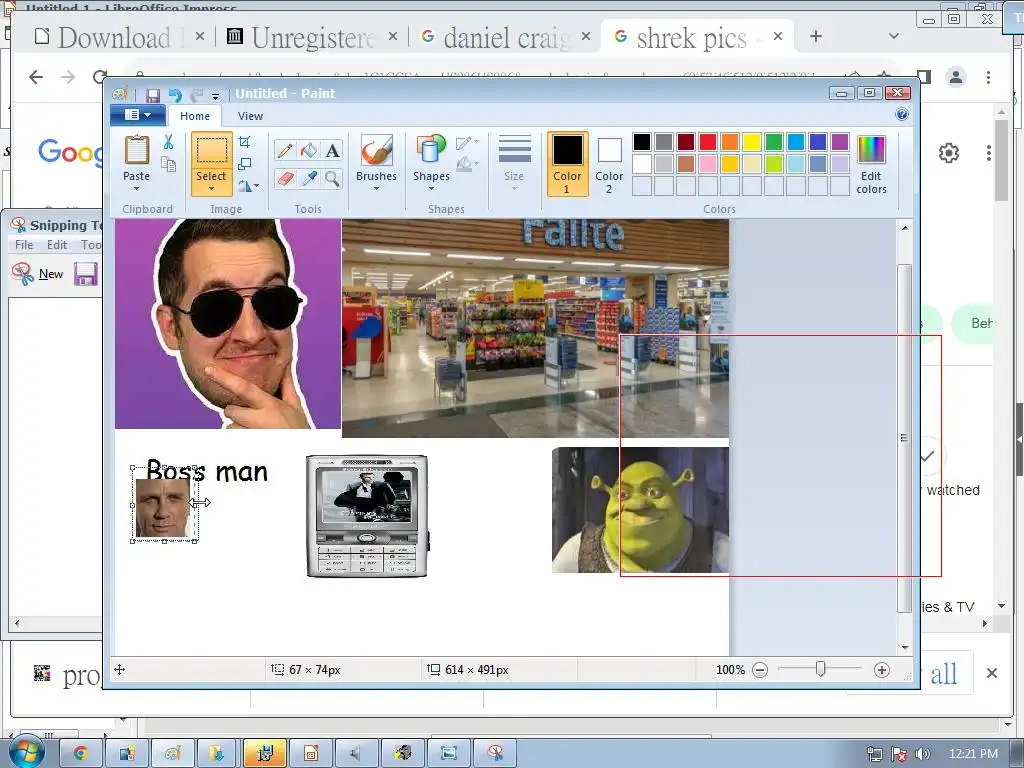This screenshot has height=768, width=1024.
Task: Expand the Paste dropdown arrow
Action: tap(136, 189)
